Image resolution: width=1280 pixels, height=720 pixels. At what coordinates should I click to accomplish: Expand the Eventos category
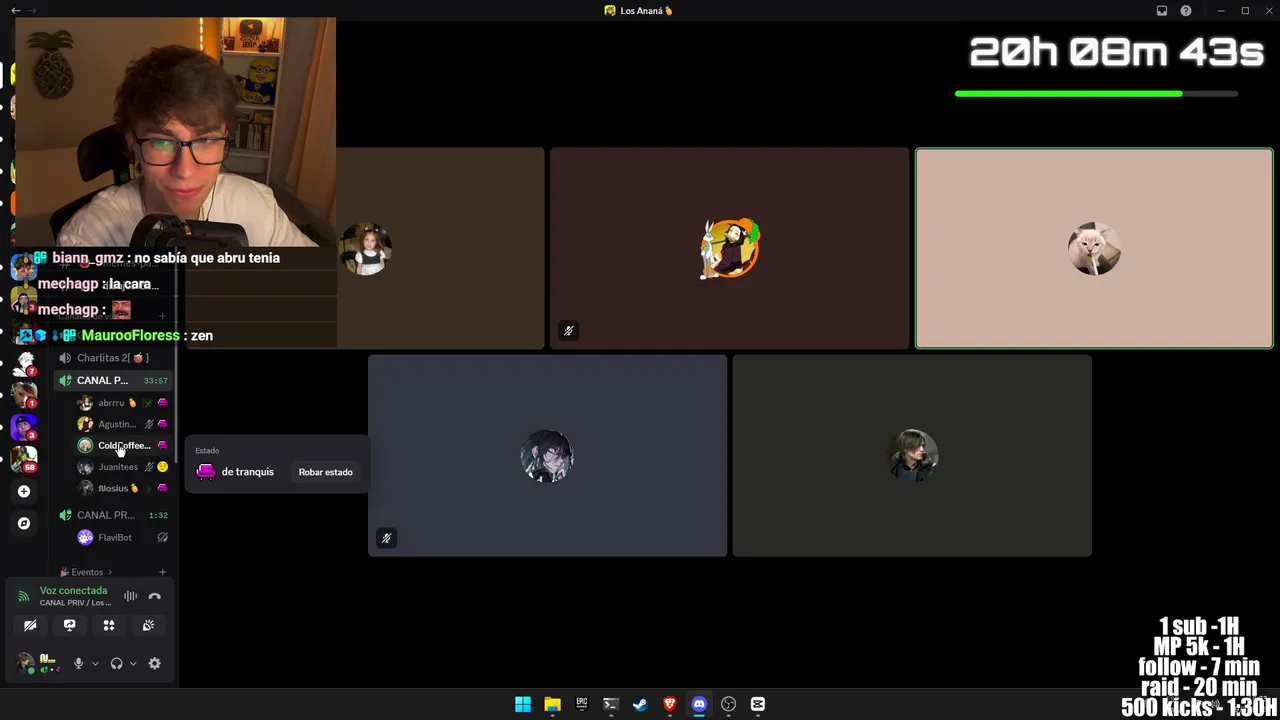(x=86, y=572)
